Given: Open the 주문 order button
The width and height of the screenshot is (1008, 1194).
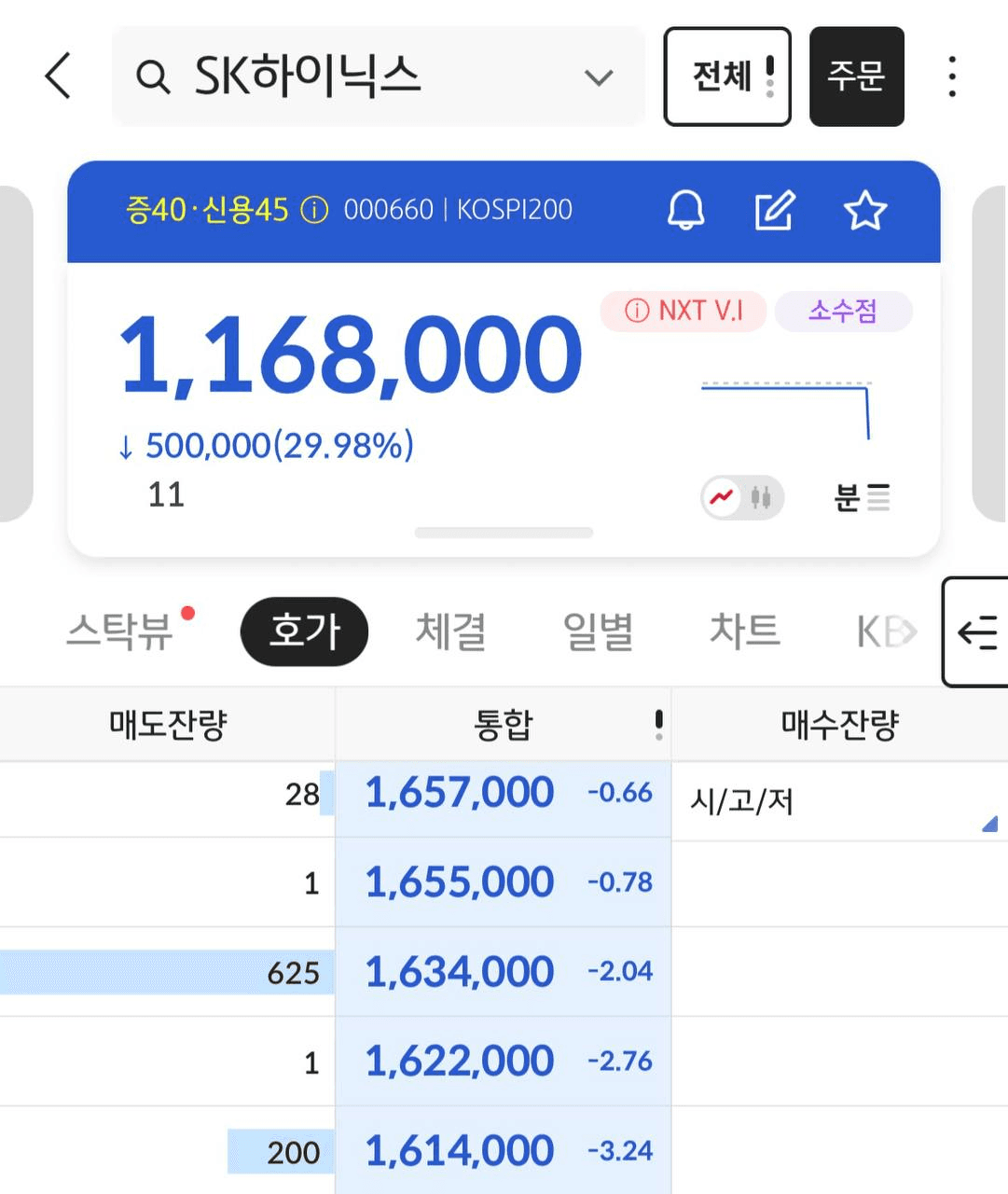Looking at the screenshot, I should point(857,76).
